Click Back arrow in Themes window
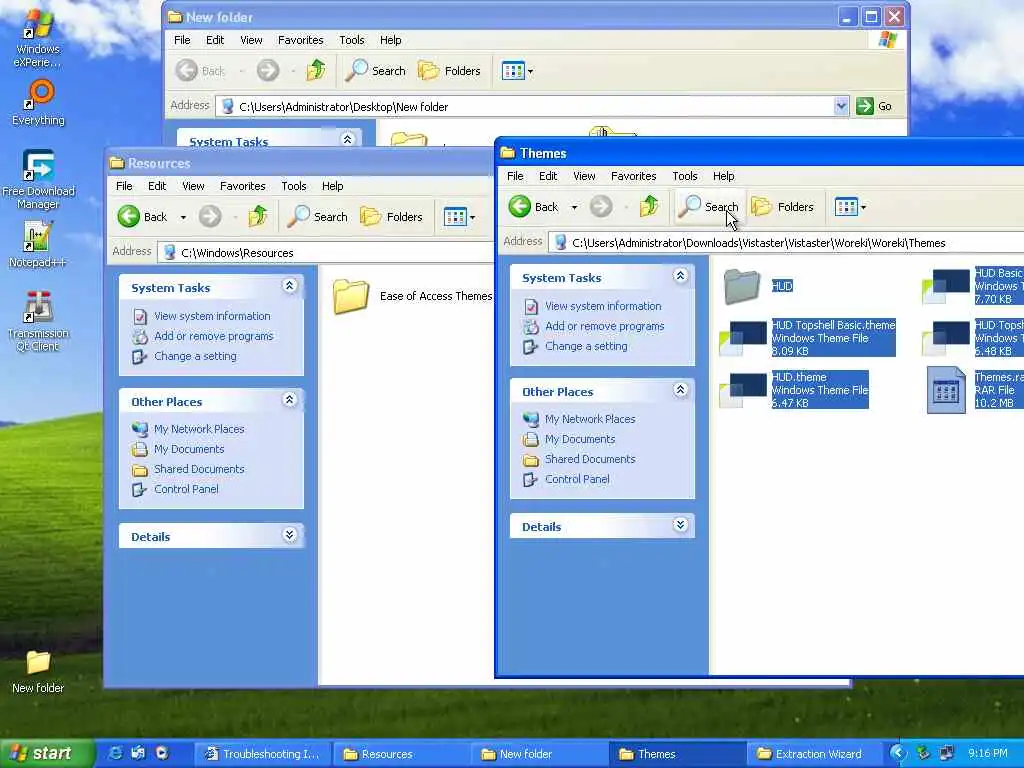This screenshot has height=768, width=1024. [534, 207]
